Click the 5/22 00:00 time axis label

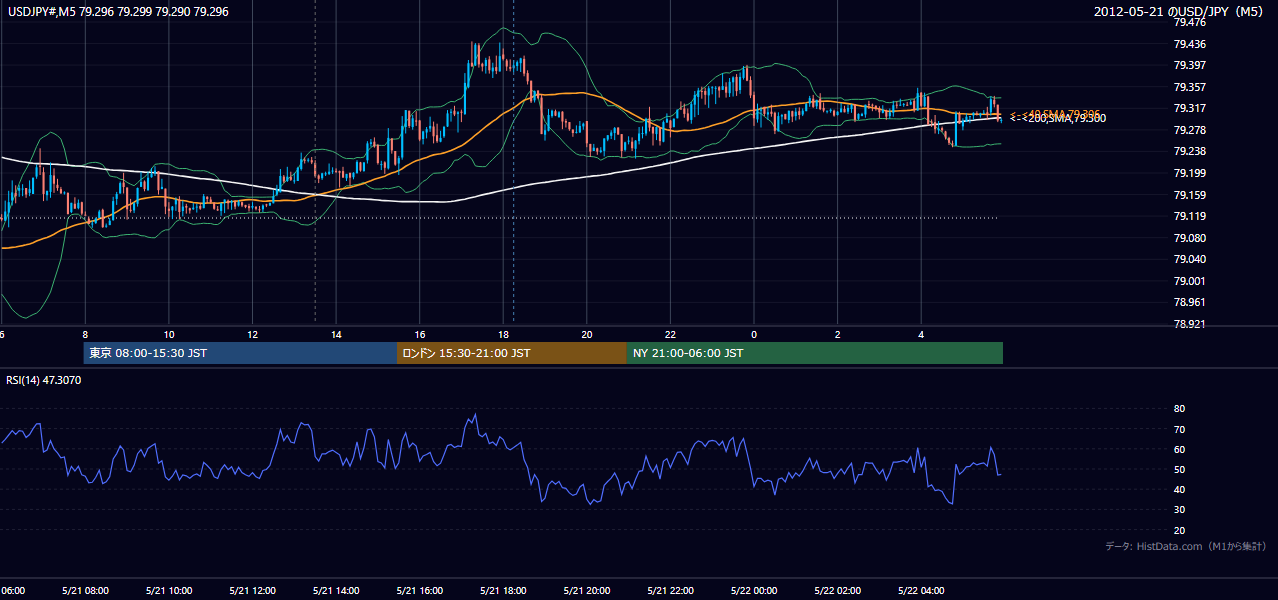pos(754,590)
